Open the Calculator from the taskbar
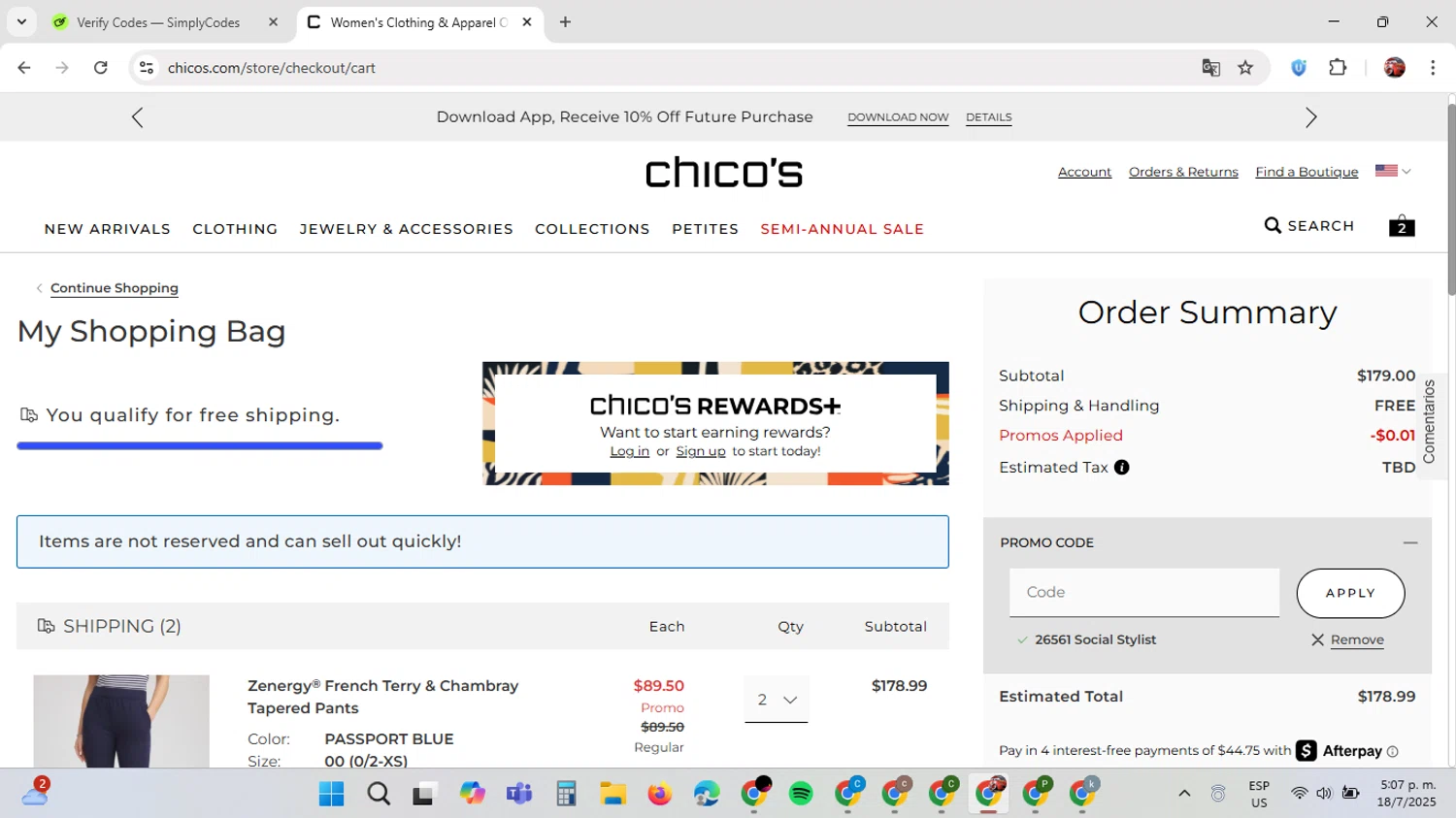 566,794
